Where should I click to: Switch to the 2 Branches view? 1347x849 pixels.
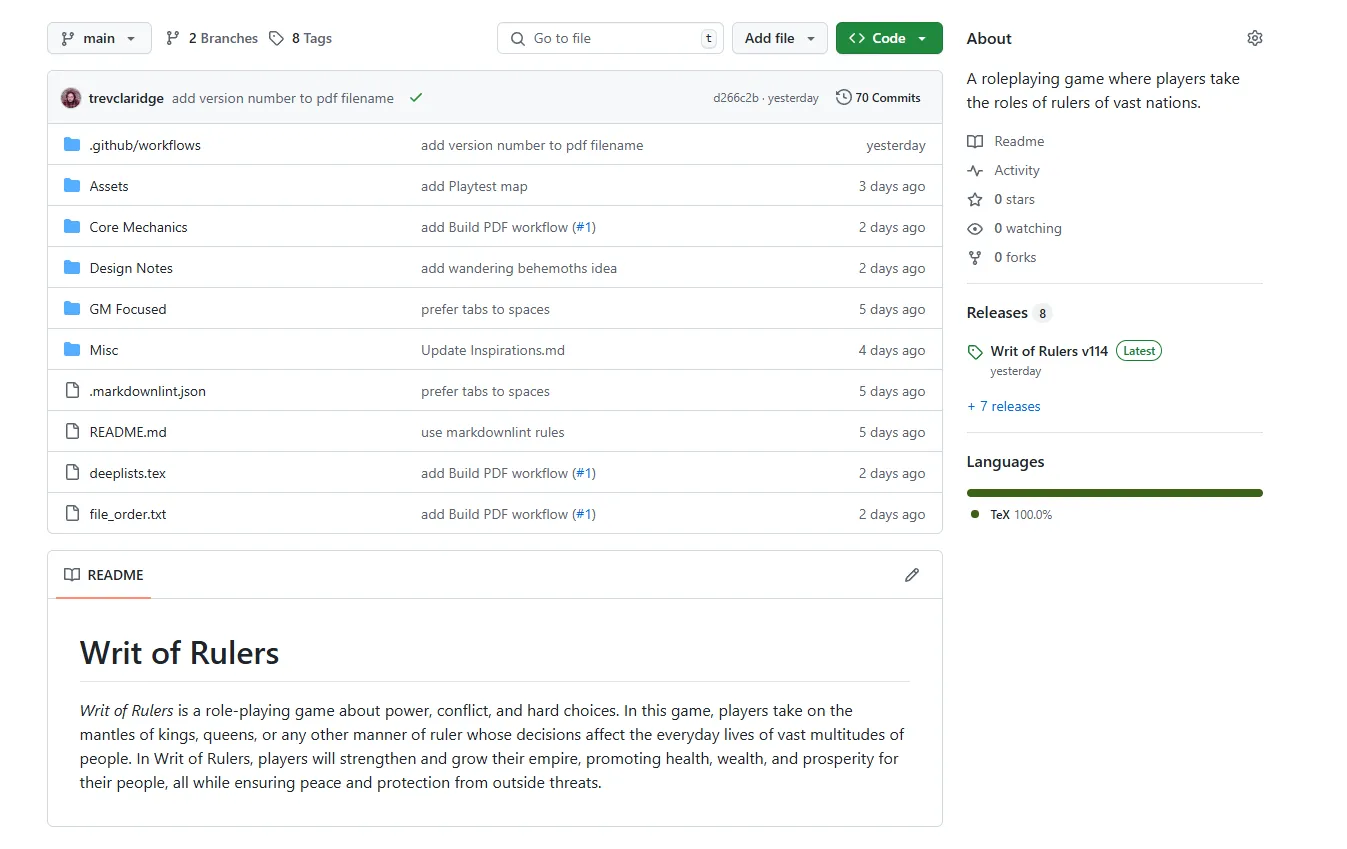click(x=211, y=37)
